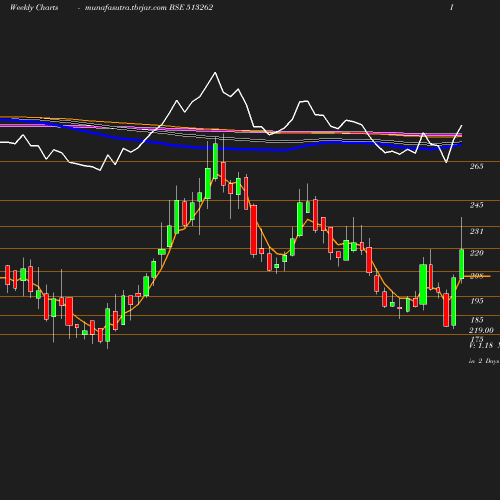Image resolution: width=500 pixels, height=500 pixels.
Task: Select the 265 price level label
Action: pyautogui.click(x=476, y=166)
